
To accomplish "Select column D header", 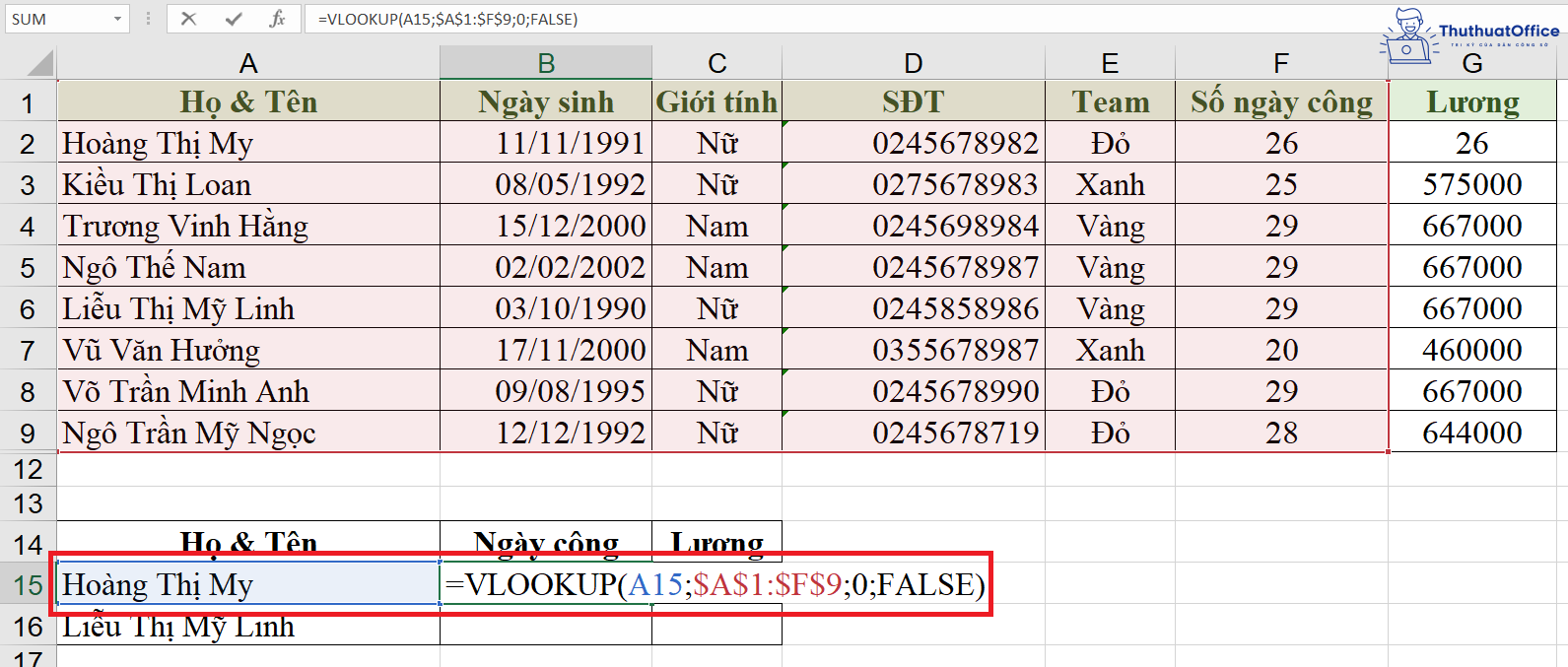I will (914, 64).
